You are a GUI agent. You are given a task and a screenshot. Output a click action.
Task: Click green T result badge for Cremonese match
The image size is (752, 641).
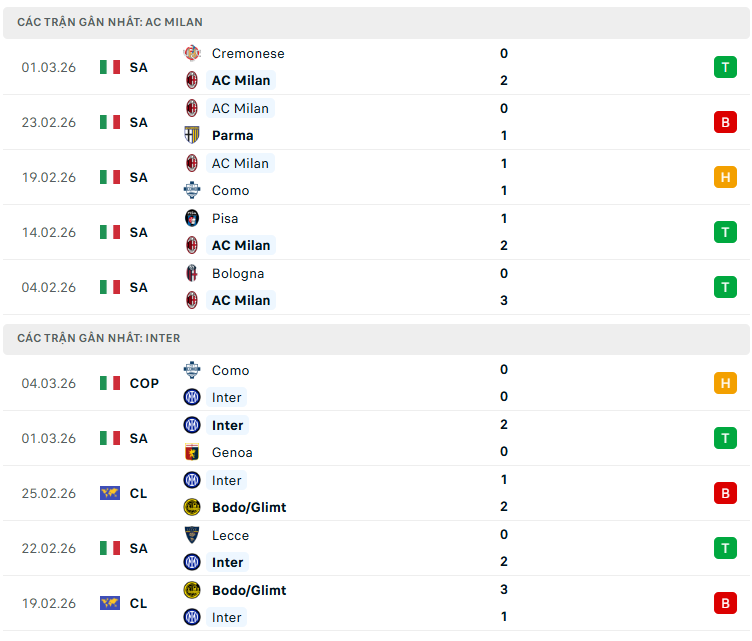(x=724, y=67)
